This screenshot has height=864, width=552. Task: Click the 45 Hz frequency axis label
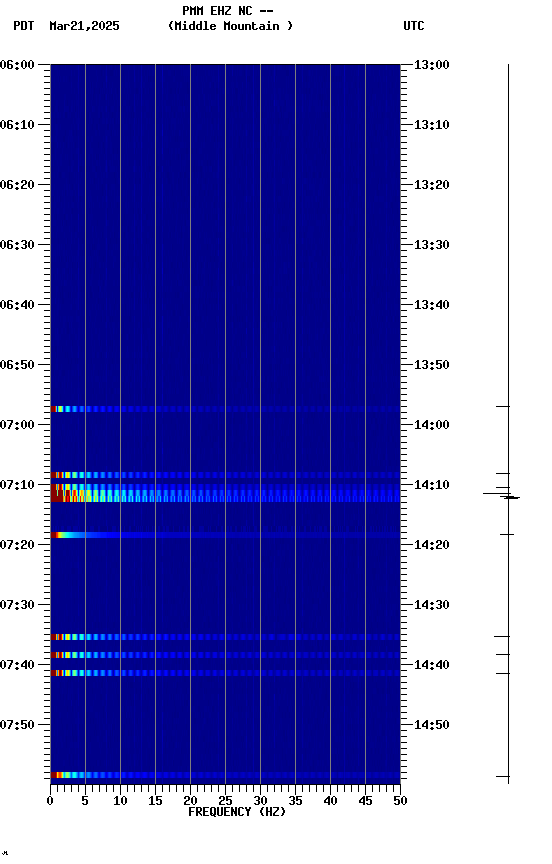point(365,801)
